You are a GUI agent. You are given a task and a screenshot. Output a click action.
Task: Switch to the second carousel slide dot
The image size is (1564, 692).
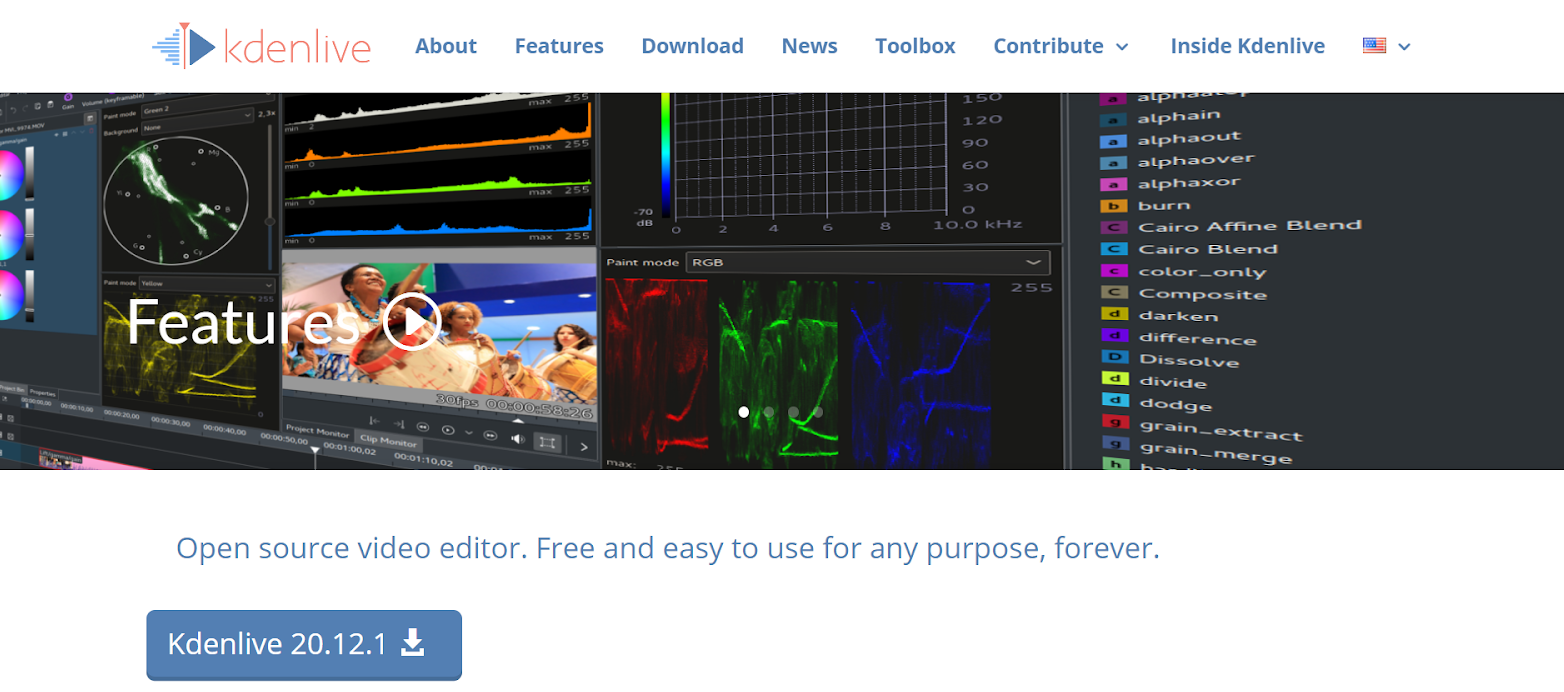coord(768,411)
